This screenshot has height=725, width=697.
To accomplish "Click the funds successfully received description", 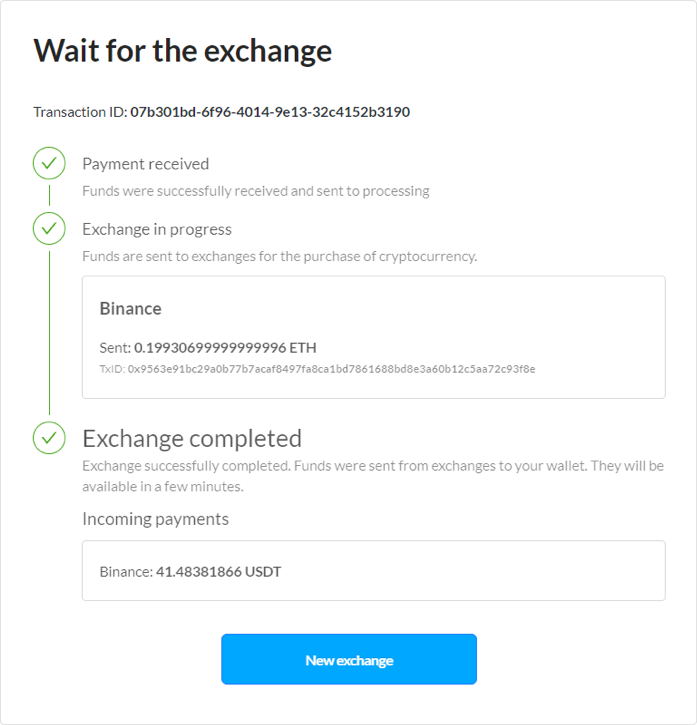I will tap(255, 190).
